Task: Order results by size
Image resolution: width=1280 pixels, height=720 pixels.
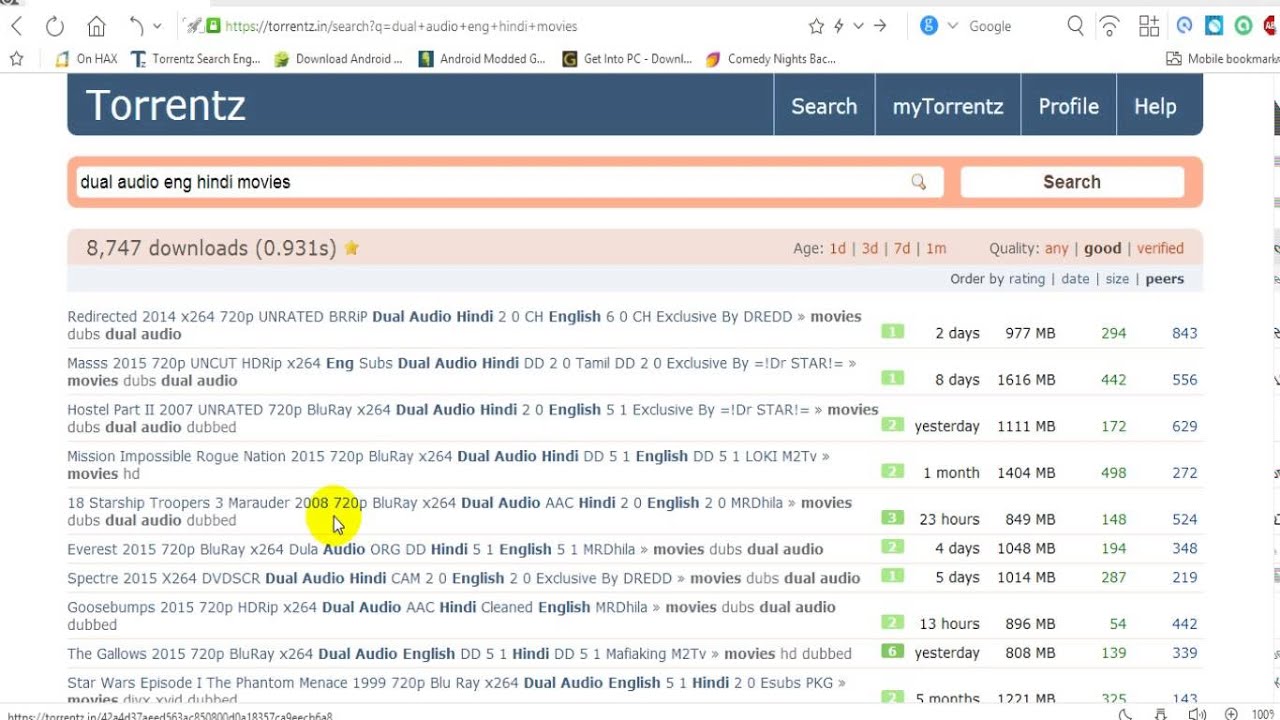Action: point(1117,279)
